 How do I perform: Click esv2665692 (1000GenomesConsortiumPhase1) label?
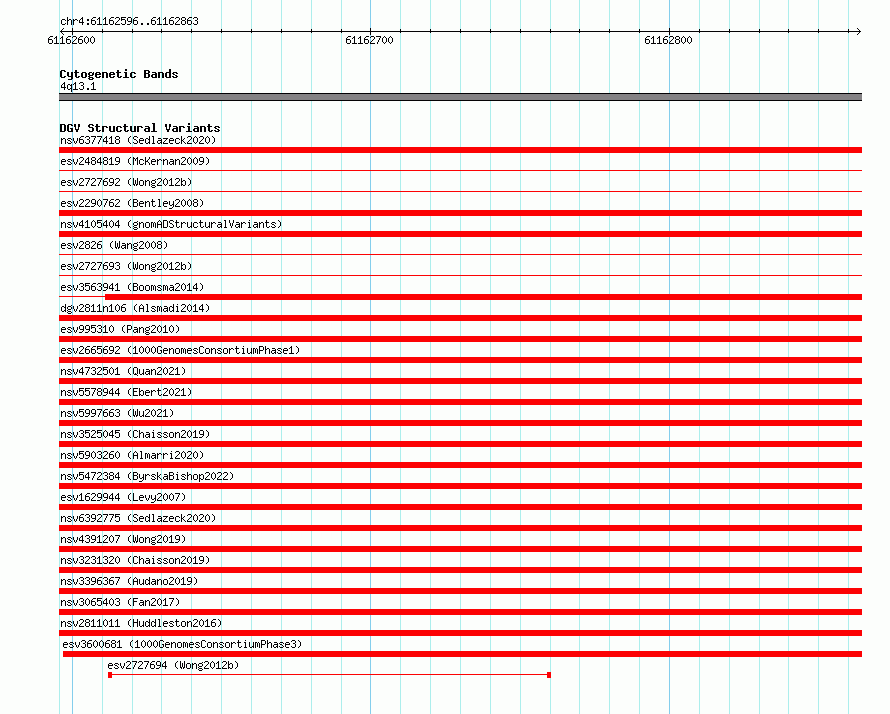pyautogui.click(x=180, y=350)
